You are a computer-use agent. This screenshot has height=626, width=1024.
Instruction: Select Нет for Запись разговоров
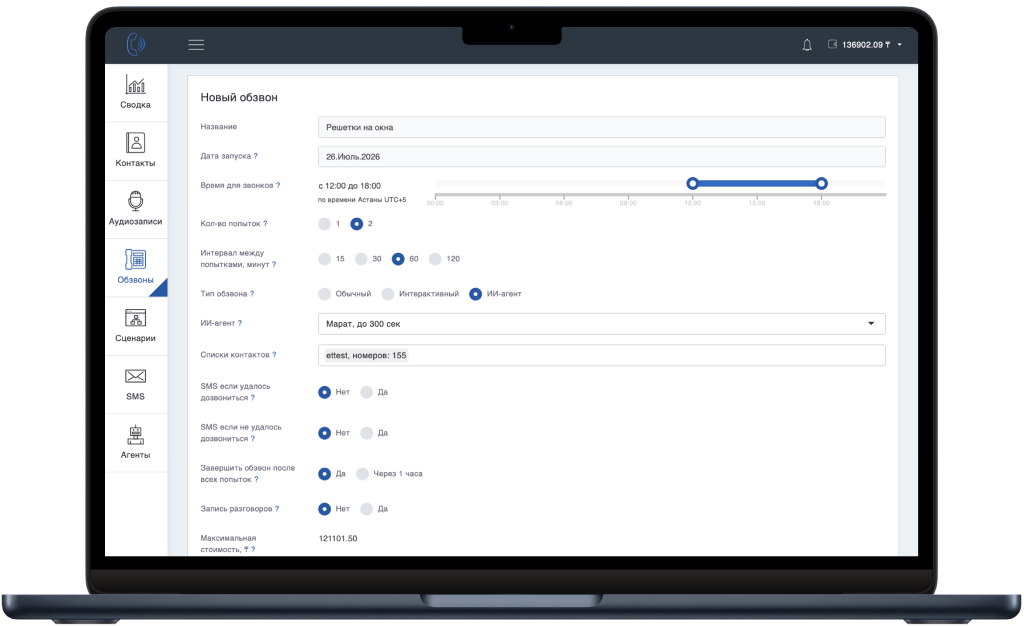tap(325, 509)
